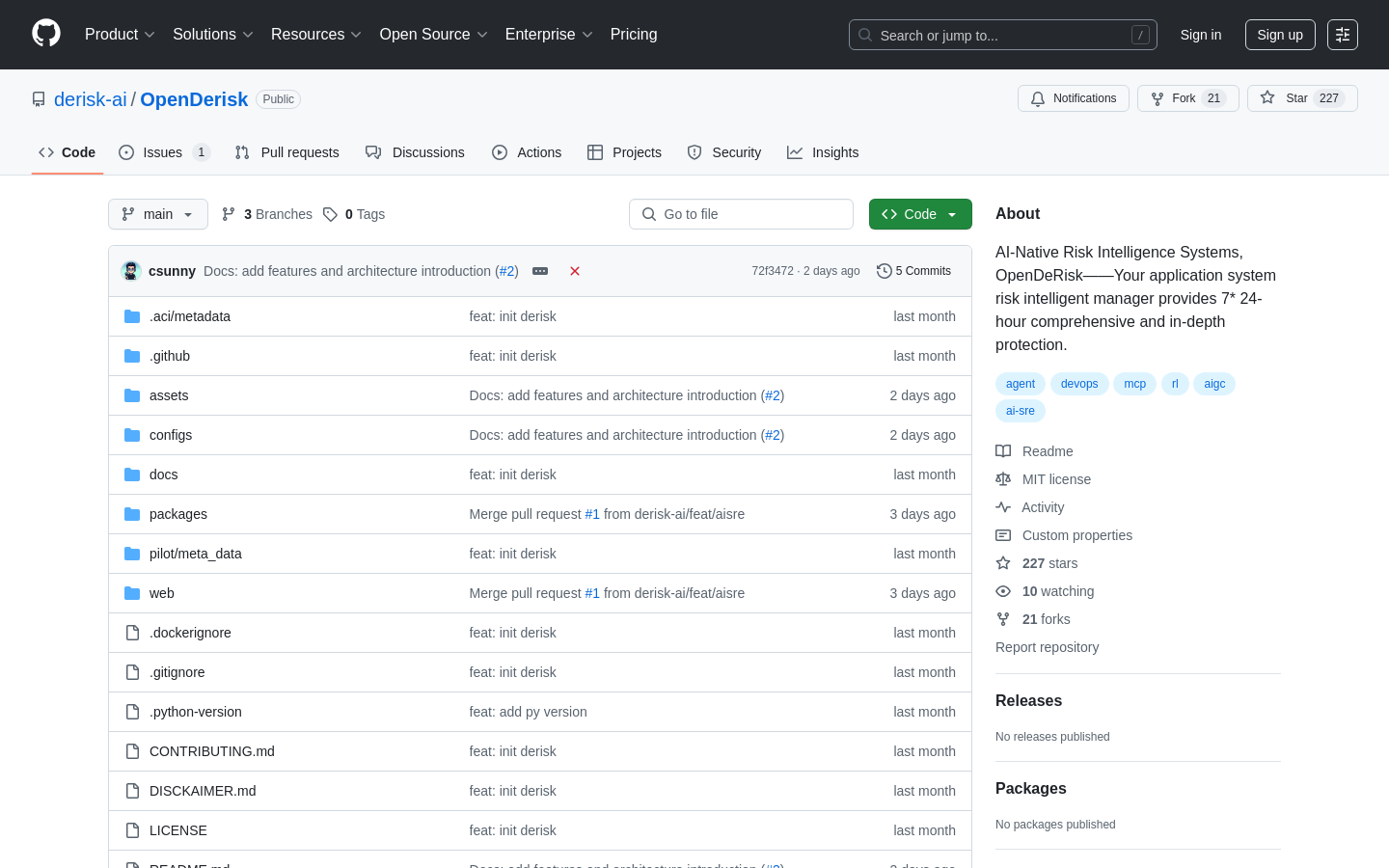Star the OpenDerisk repository
1389x868 pixels.
tap(1302, 98)
